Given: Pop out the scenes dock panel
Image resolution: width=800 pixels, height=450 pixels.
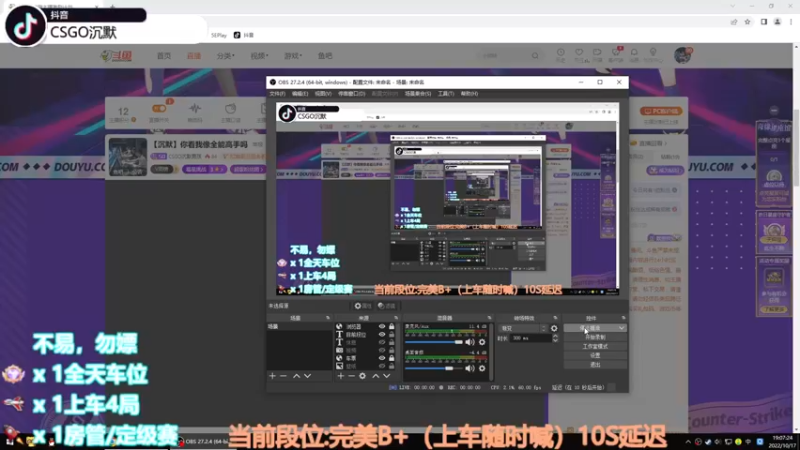Looking at the screenshot, I should (x=328, y=318).
